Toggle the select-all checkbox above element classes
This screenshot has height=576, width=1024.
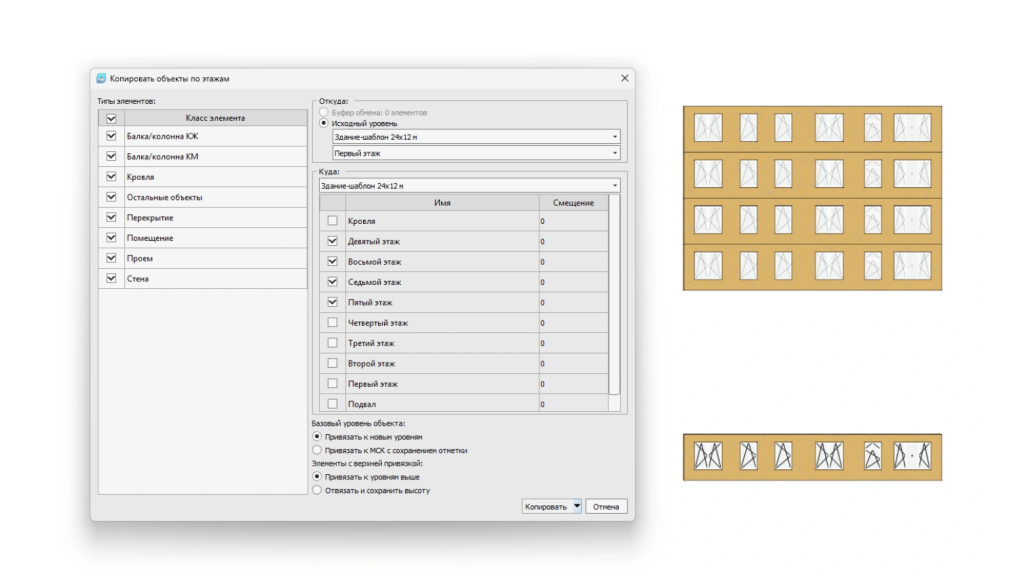coord(110,117)
